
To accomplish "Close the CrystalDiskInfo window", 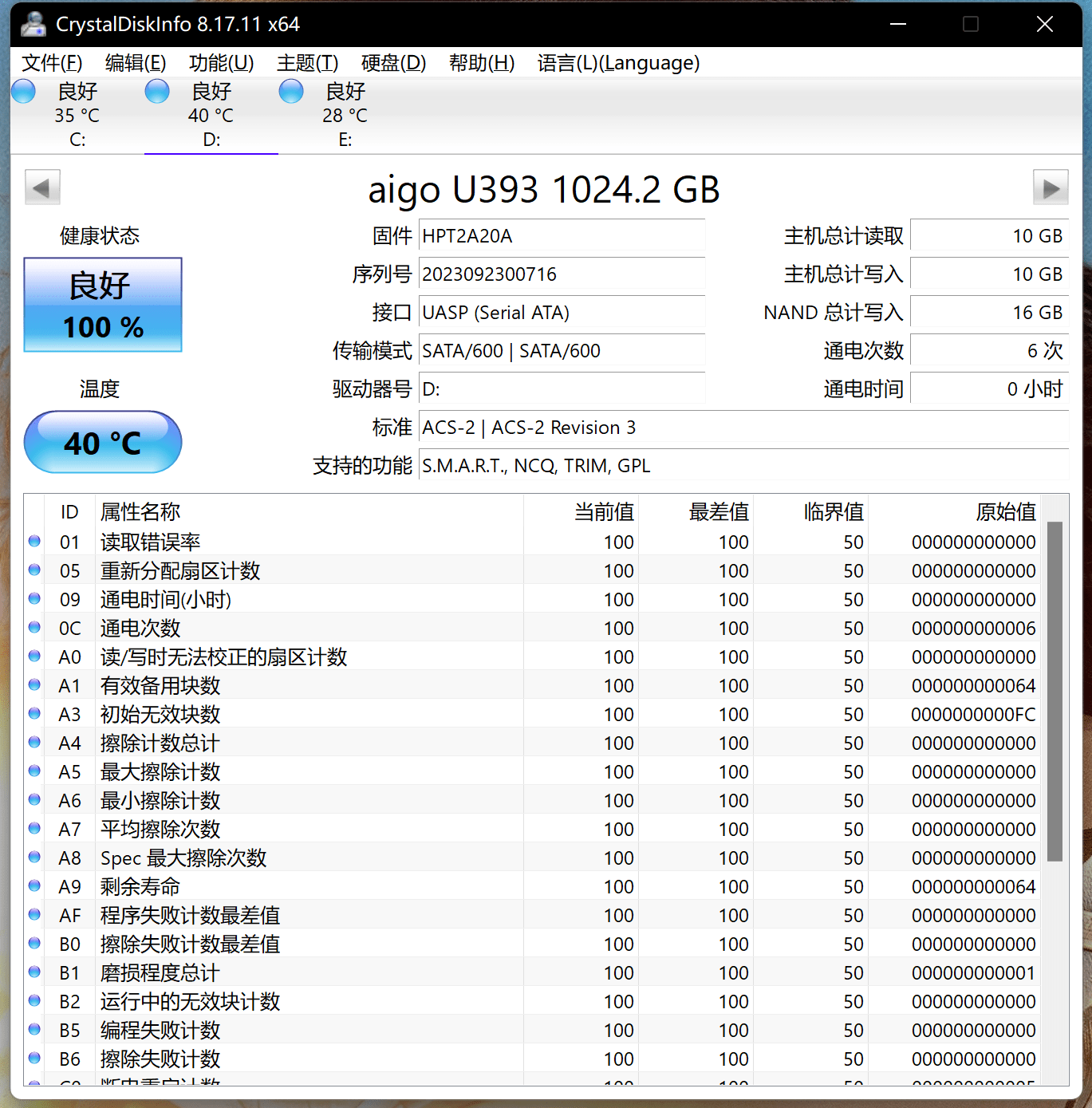I will tap(1045, 24).
